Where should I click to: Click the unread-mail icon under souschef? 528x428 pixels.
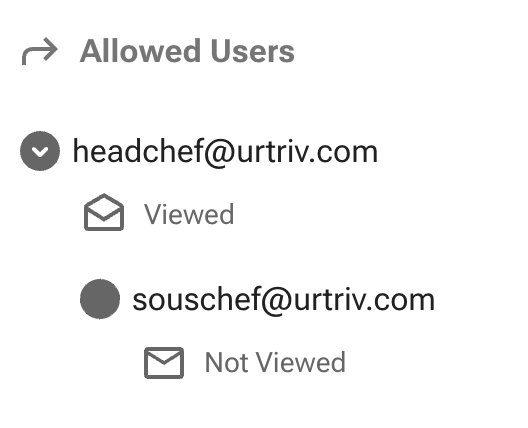pyautogui.click(x=164, y=363)
